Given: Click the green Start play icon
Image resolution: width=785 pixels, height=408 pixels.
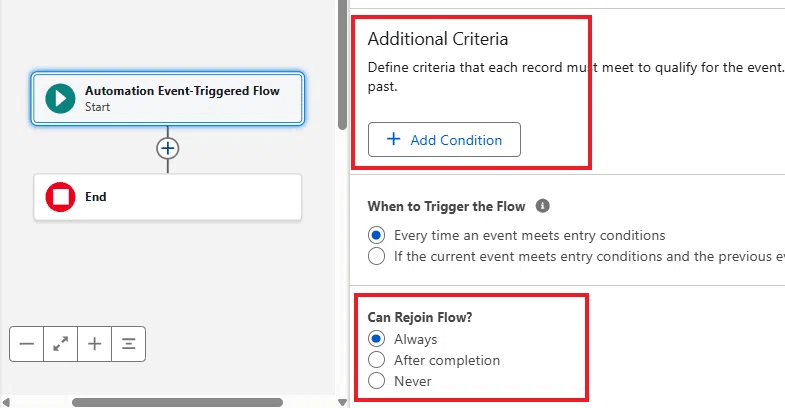Looking at the screenshot, I should pyautogui.click(x=60, y=98).
